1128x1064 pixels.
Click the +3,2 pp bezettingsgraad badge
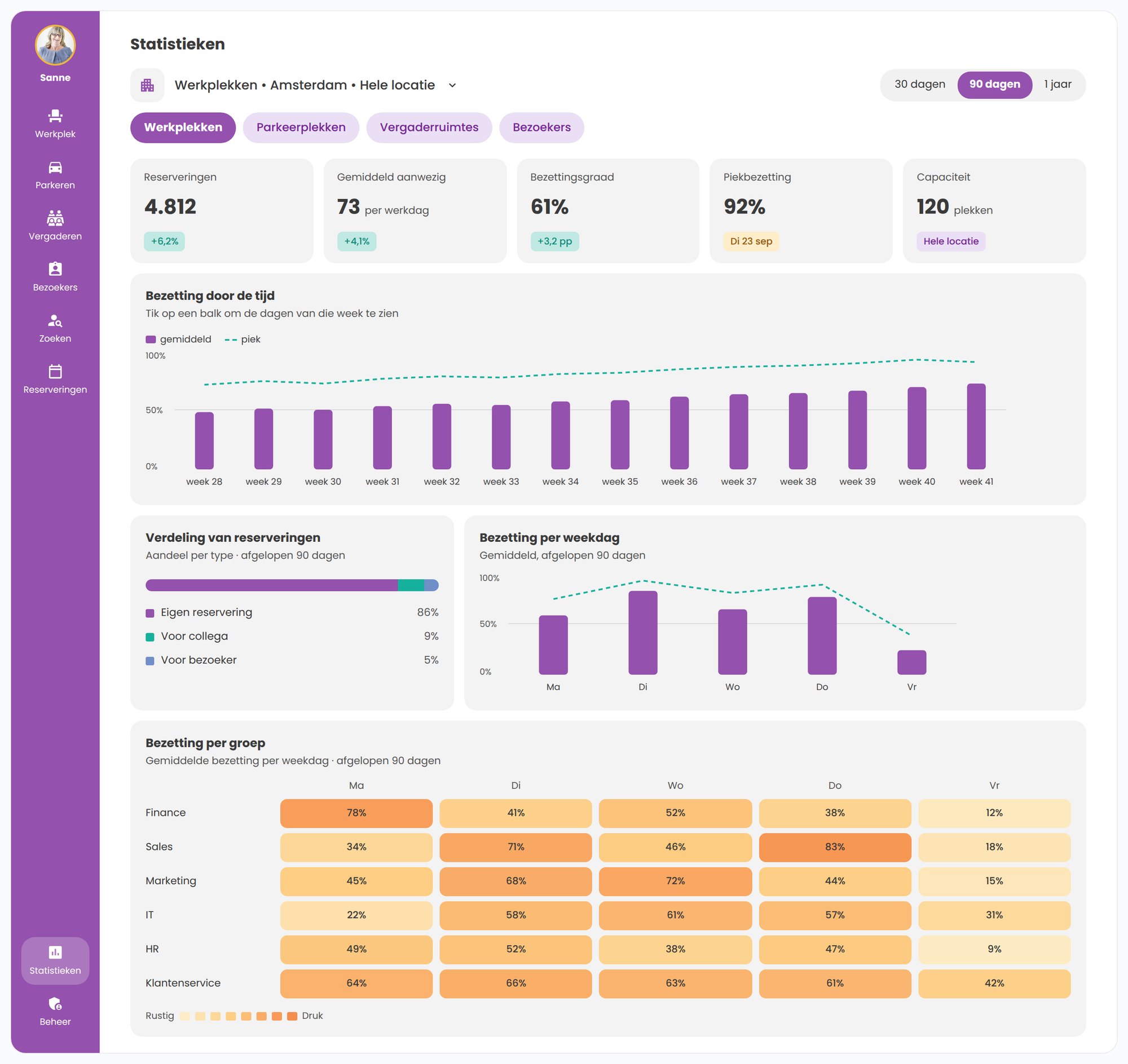point(555,241)
